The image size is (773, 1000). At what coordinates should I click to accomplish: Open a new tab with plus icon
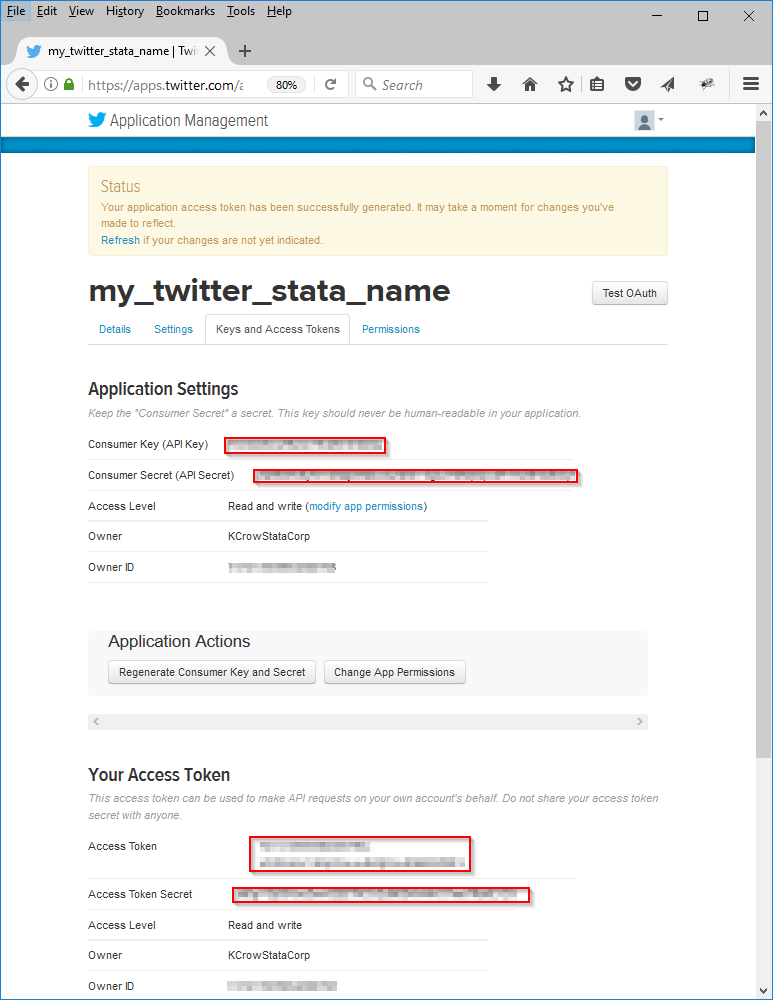coord(245,51)
